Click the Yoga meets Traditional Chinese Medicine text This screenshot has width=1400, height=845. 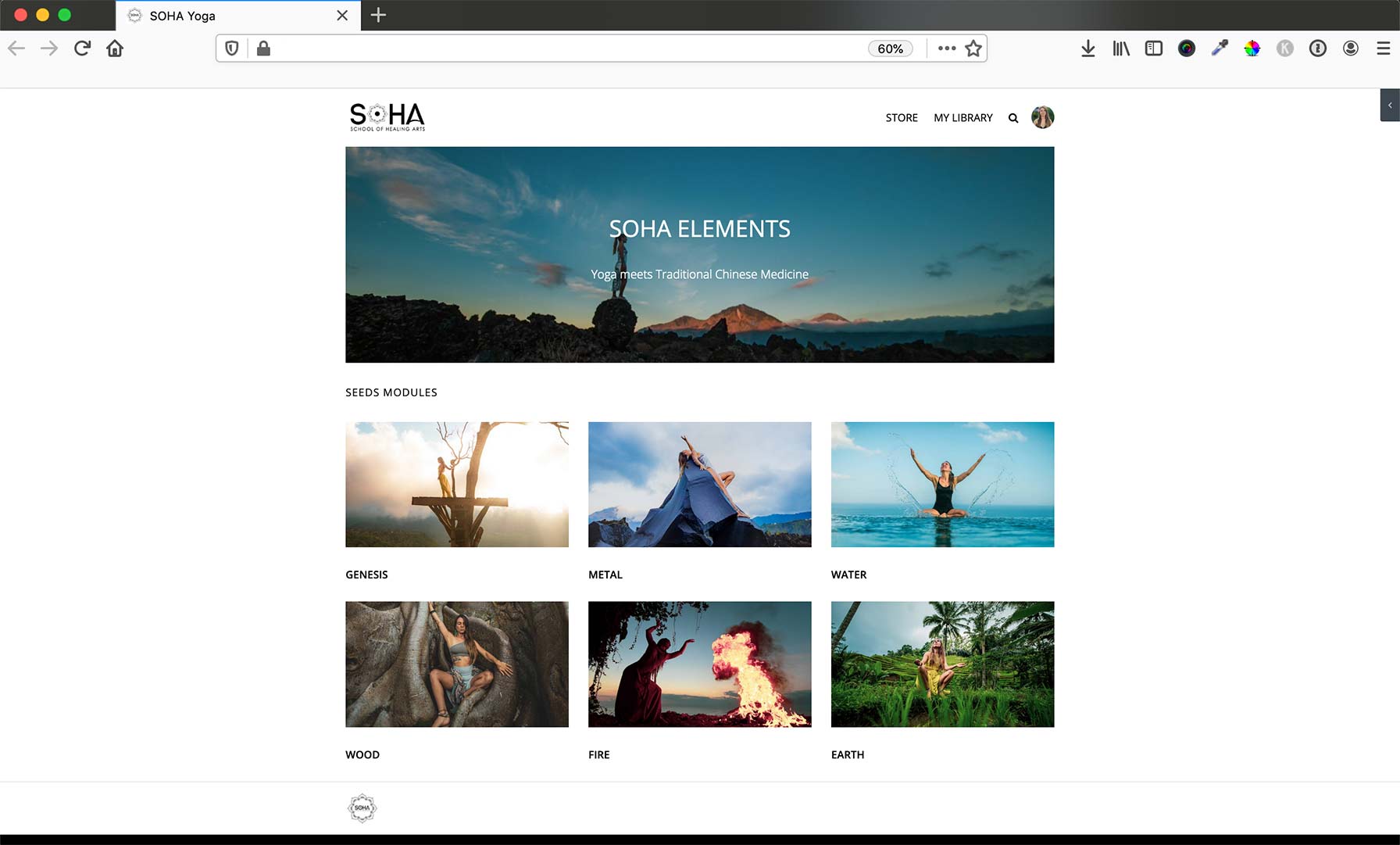click(x=700, y=274)
